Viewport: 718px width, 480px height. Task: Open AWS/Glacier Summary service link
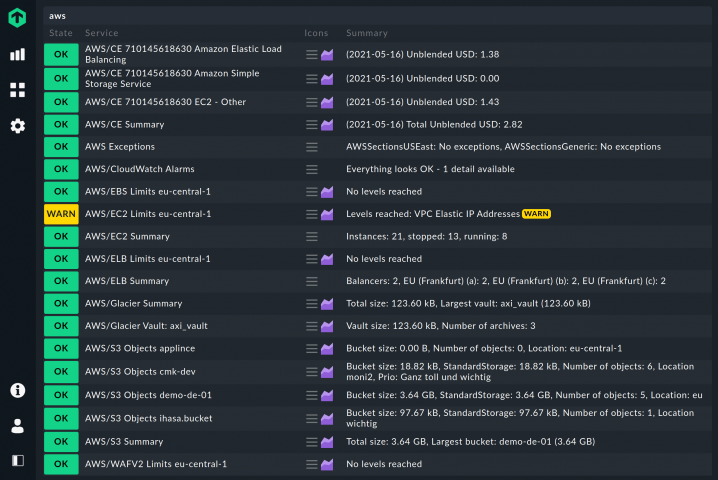point(134,303)
